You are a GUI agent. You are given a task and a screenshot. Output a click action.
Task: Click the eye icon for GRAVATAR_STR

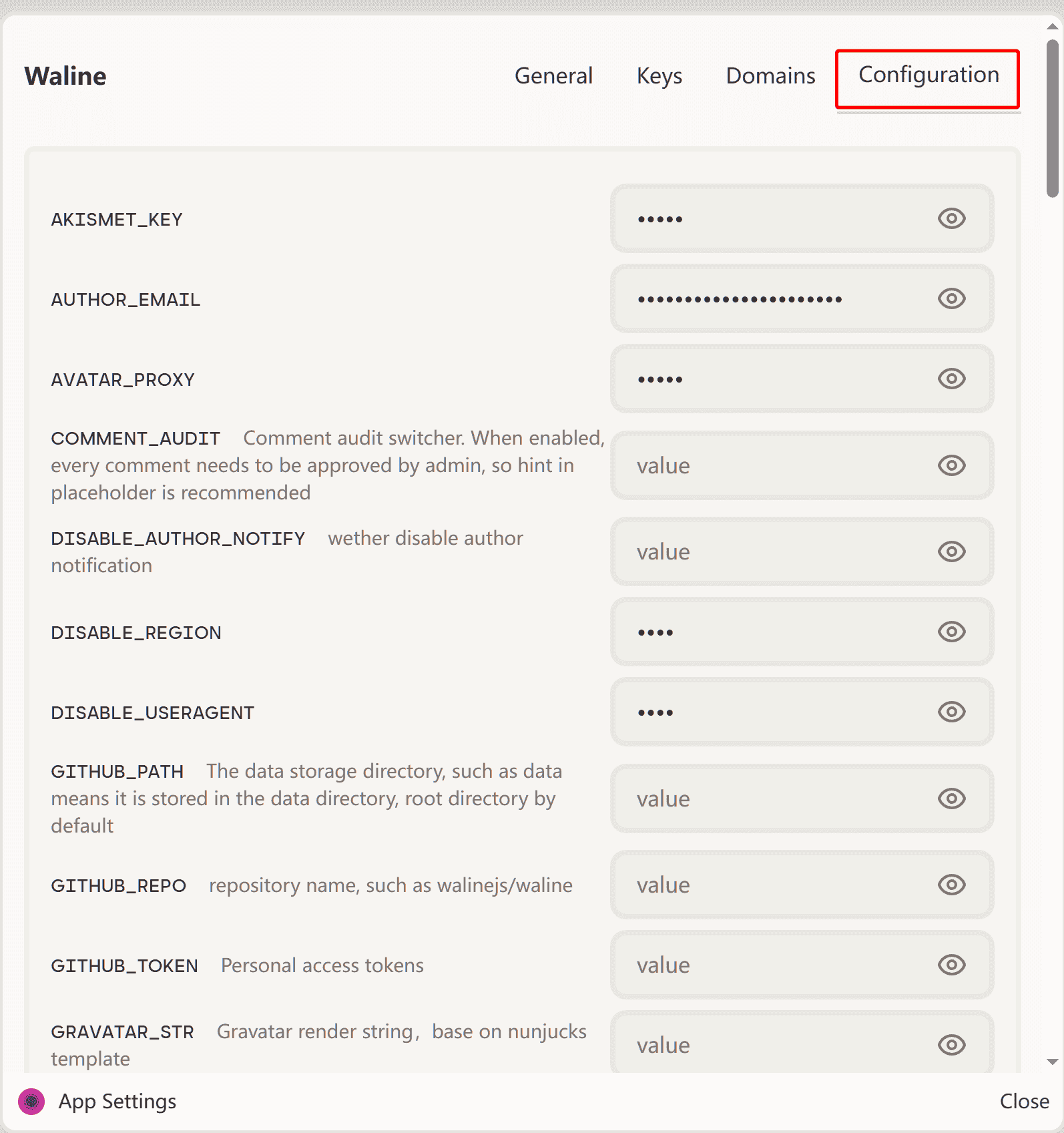pos(951,1045)
